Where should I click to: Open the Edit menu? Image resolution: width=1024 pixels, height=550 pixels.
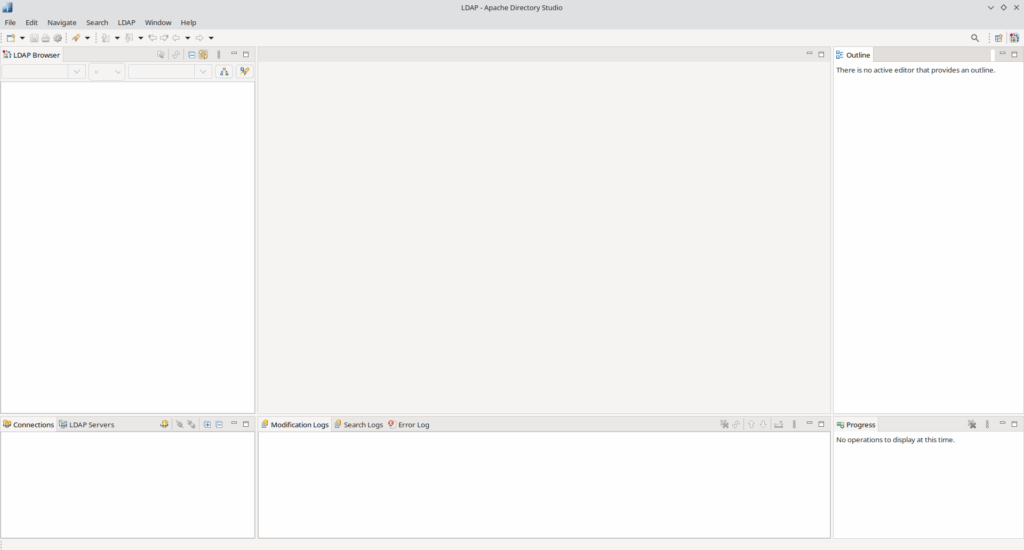[31, 22]
